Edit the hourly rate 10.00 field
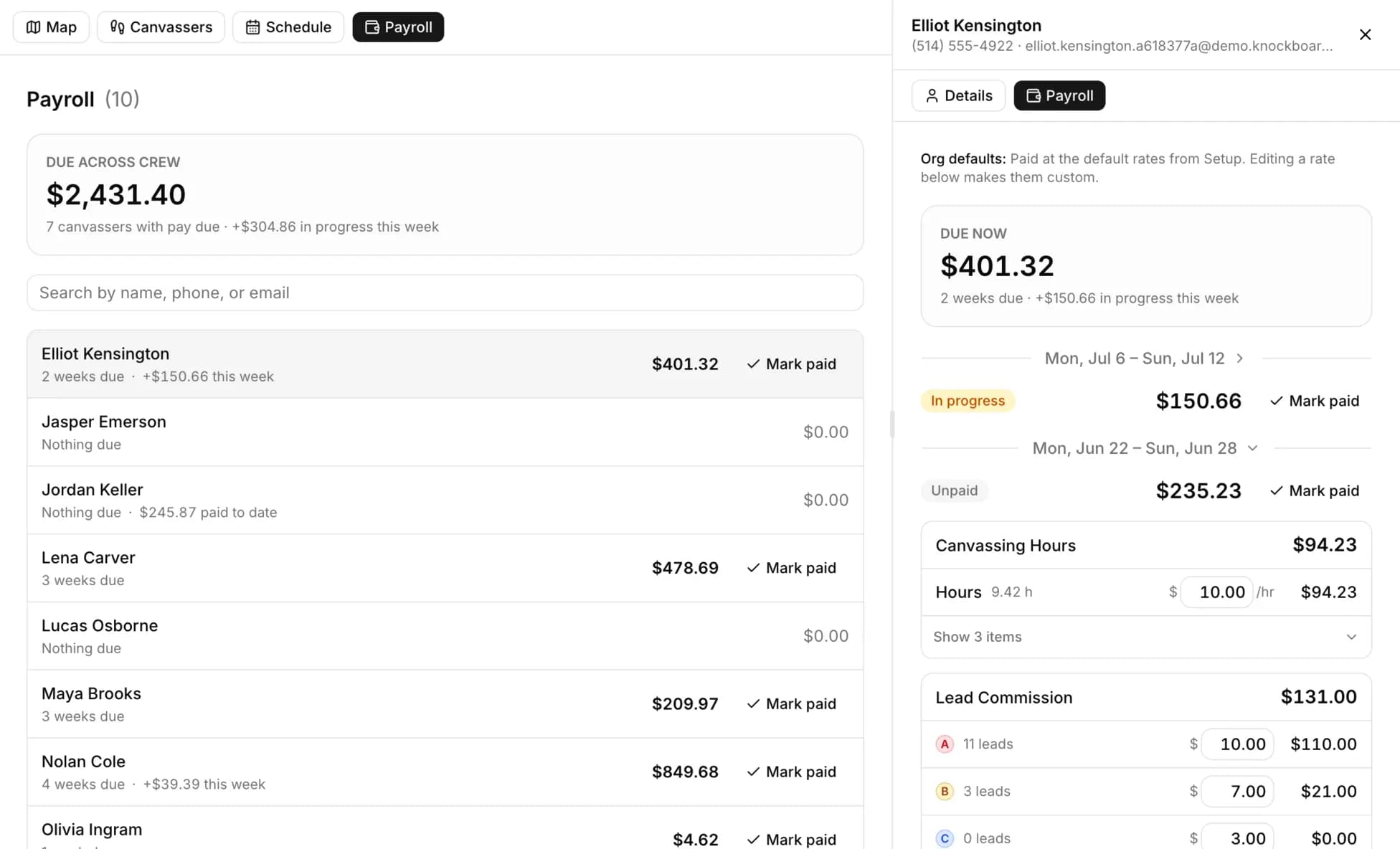Image resolution: width=1400 pixels, height=849 pixels. click(x=1217, y=592)
